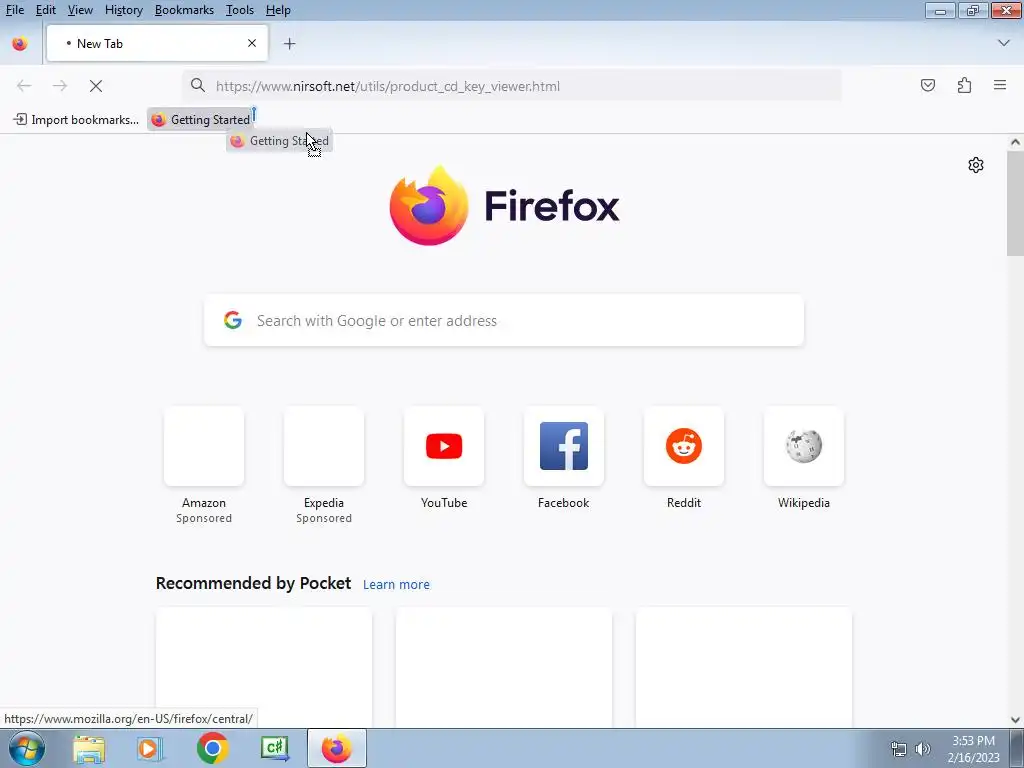Stop loading the page
This screenshot has height=768, width=1024.
click(x=96, y=86)
